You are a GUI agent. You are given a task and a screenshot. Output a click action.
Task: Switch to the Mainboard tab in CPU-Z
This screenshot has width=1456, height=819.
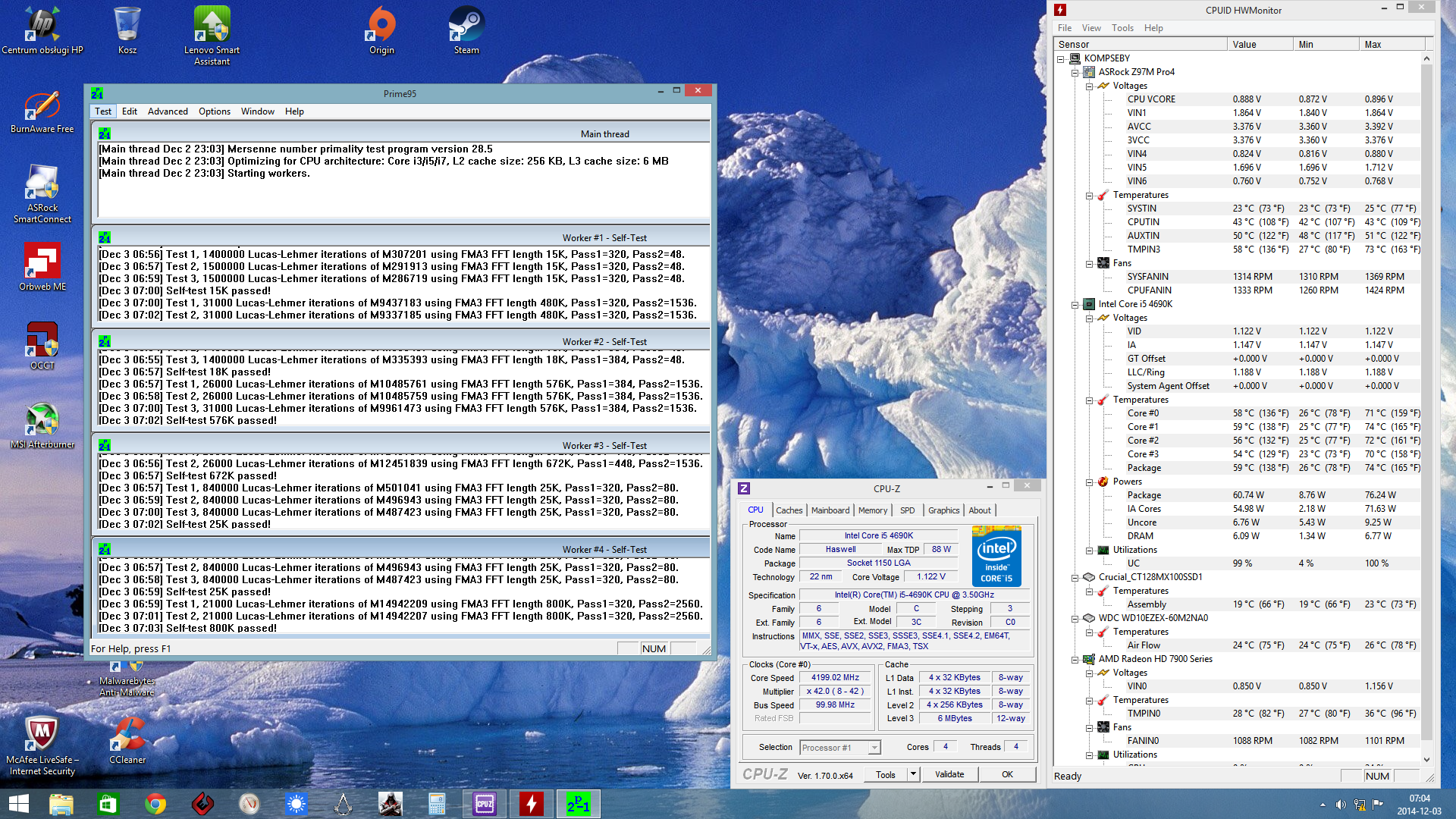(830, 510)
